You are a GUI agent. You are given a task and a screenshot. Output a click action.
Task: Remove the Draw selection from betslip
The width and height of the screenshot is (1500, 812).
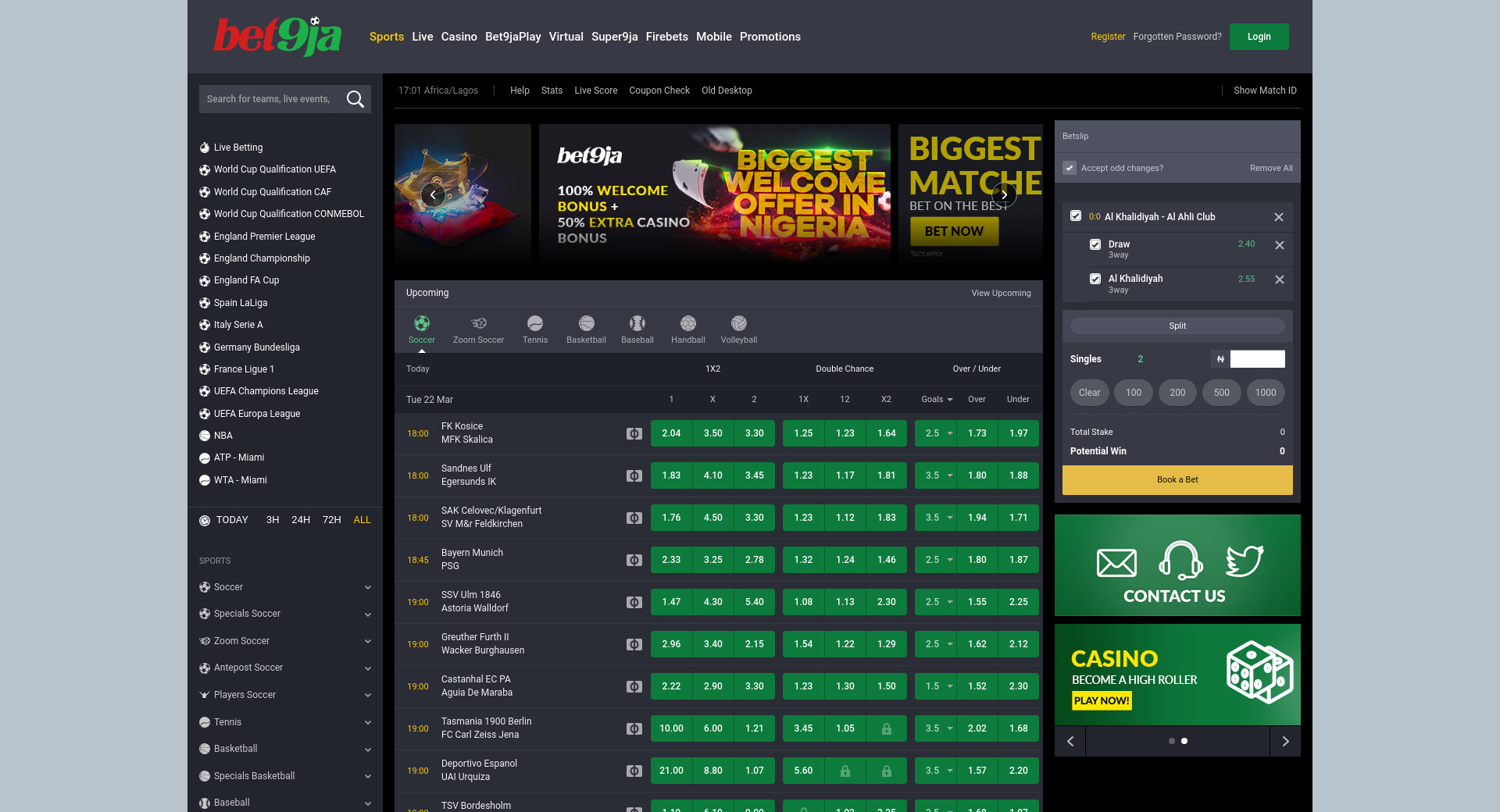[x=1280, y=245]
